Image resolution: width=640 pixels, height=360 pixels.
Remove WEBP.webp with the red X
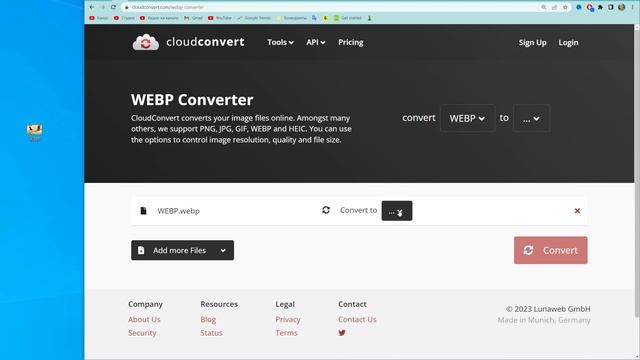(577, 211)
